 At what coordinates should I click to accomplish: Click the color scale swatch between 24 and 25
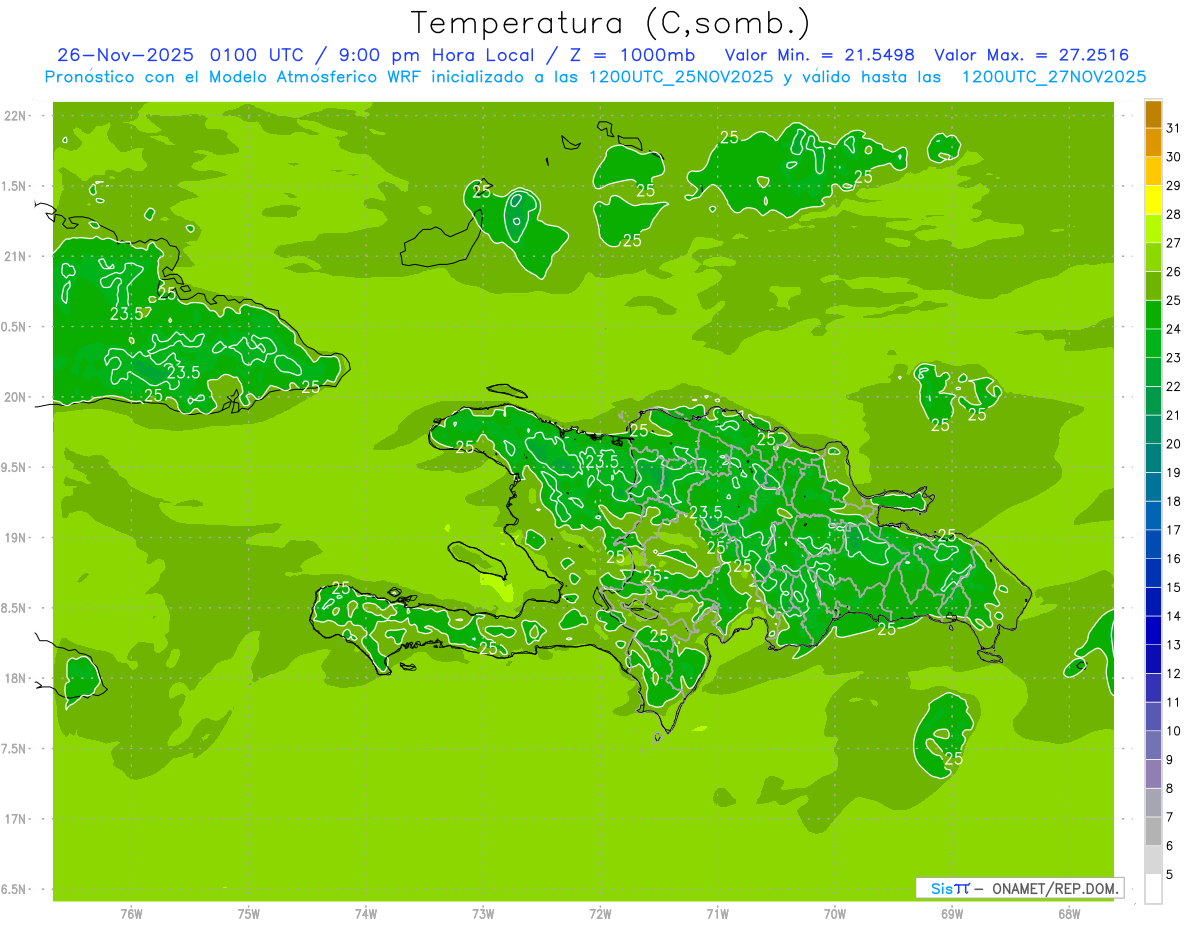tap(1153, 314)
